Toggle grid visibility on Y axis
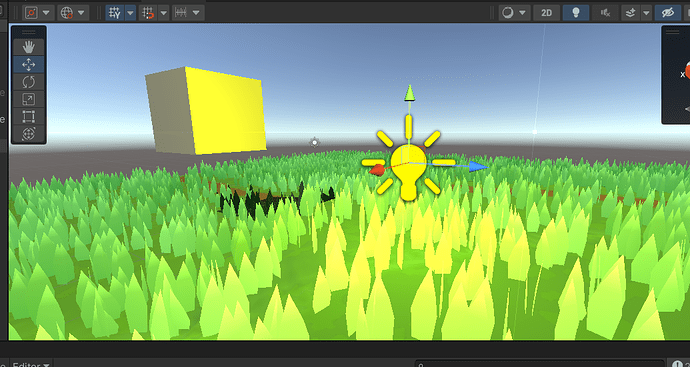This screenshot has height=367, width=690. (115, 13)
